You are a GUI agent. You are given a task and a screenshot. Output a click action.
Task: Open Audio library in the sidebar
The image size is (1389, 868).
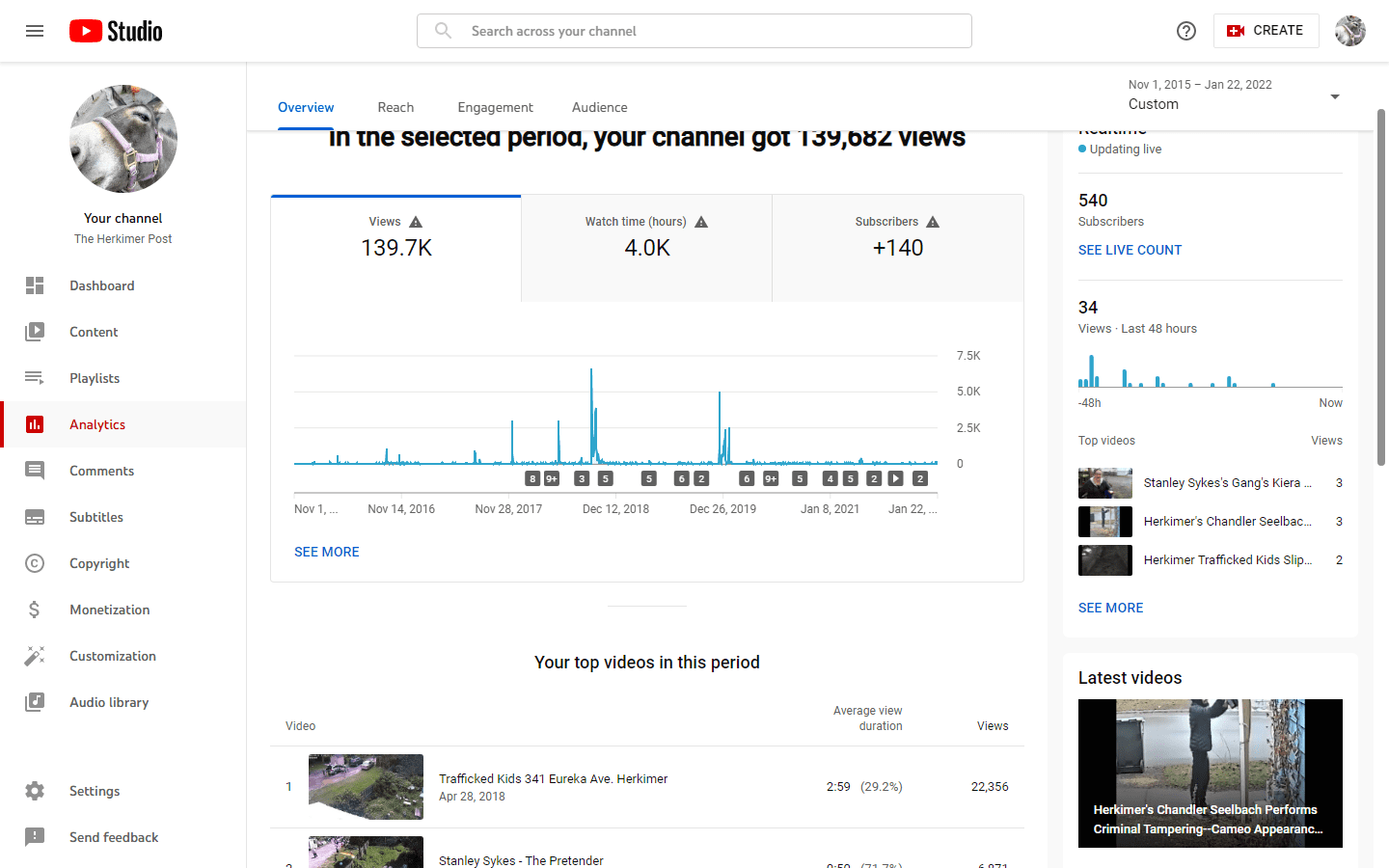[123, 702]
